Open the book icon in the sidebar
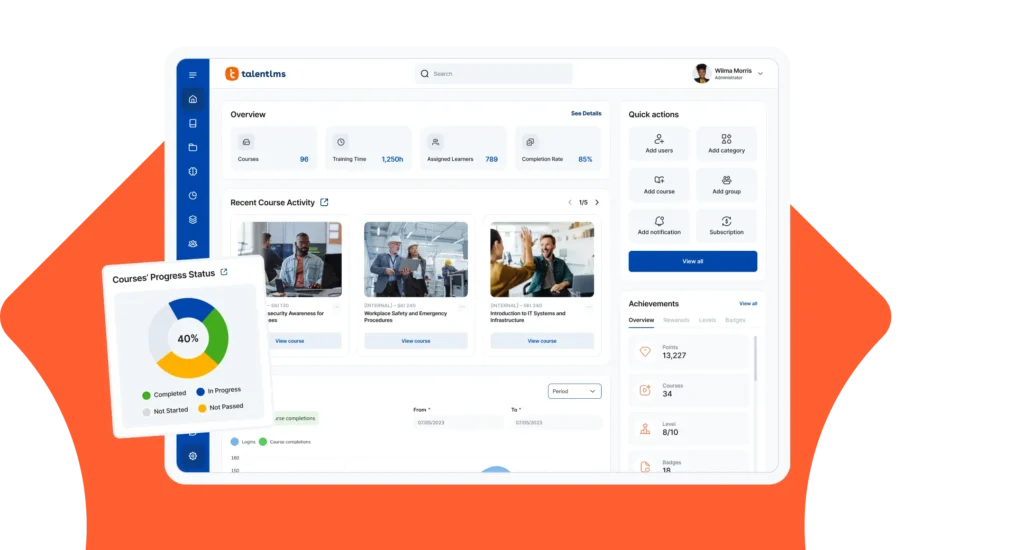 [x=193, y=123]
